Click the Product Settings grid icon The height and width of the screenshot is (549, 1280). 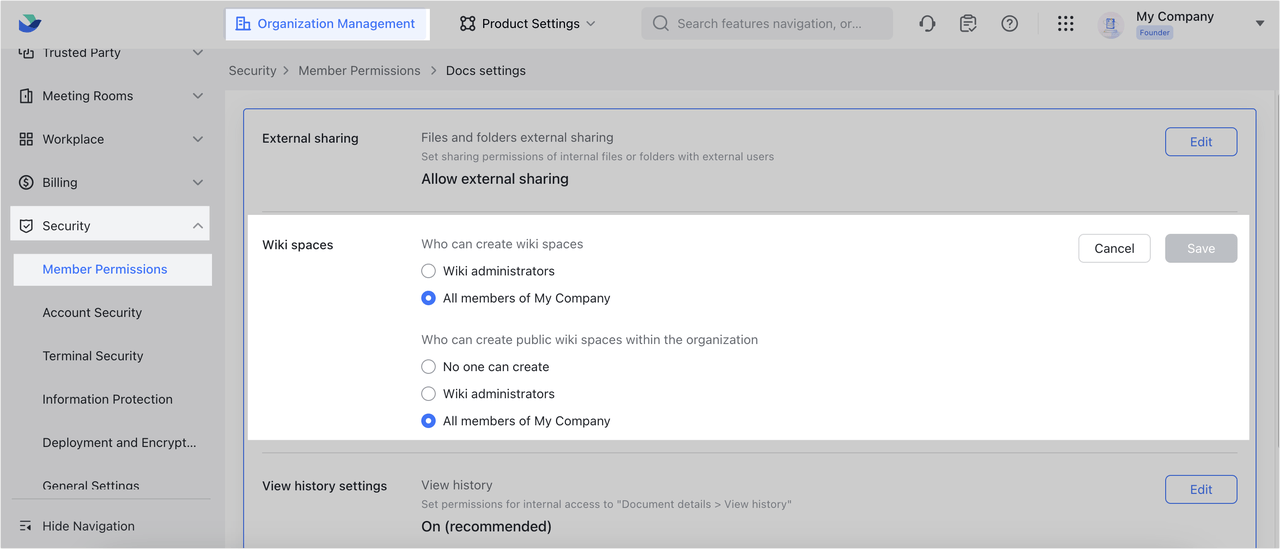click(467, 24)
